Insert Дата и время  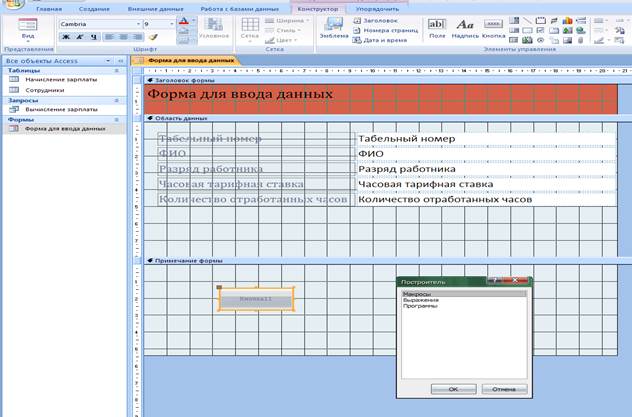(380, 40)
